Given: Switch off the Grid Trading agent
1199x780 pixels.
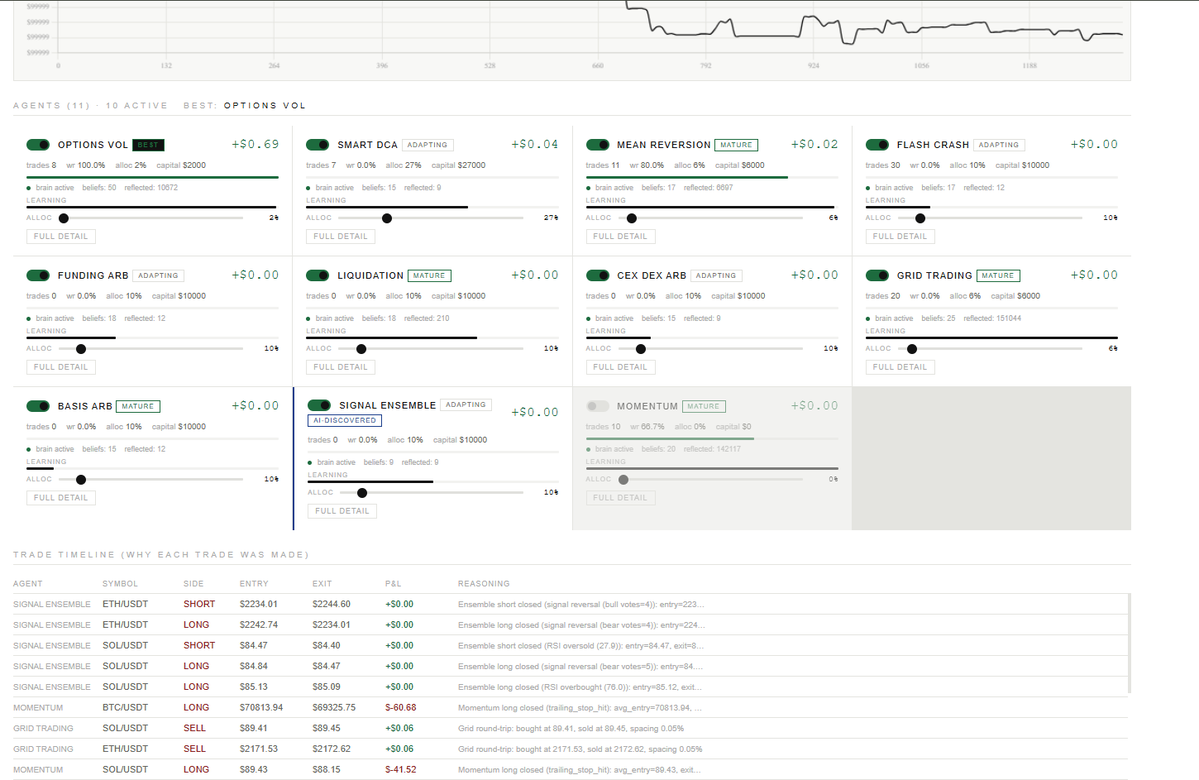Looking at the screenshot, I should point(877,275).
